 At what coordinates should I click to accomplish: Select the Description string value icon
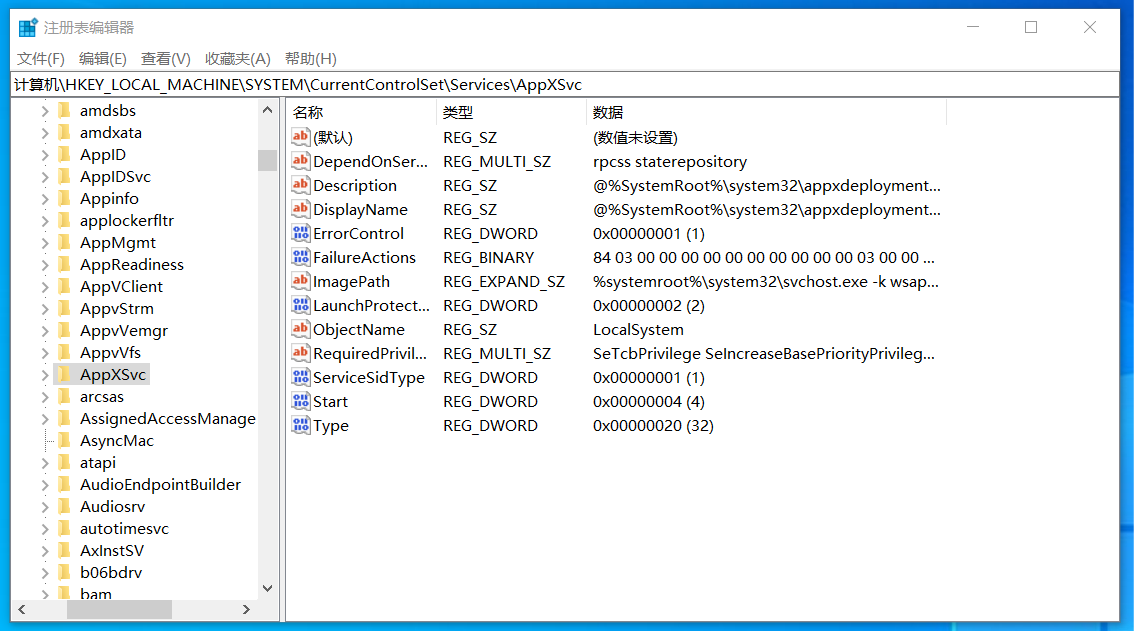coord(300,185)
